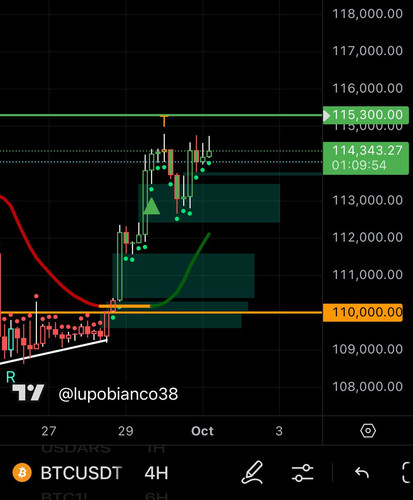Tap the Bitcoin symbol icon
The image size is (413, 500).
[x=22, y=473]
